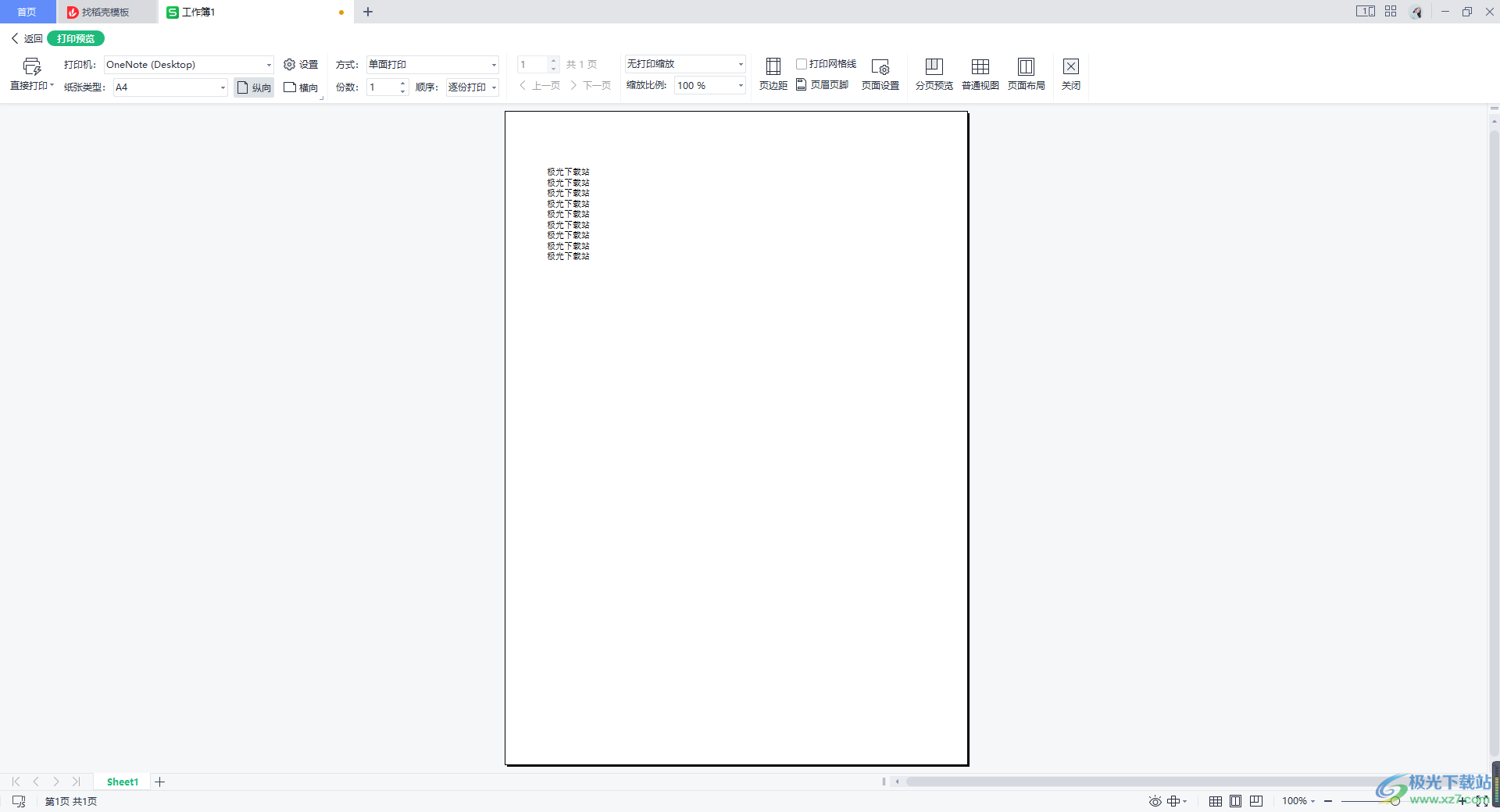Click the page setup dialog launcher corner arrow
The height and width of the screenshot is (812, 1500).
point(321,98)
